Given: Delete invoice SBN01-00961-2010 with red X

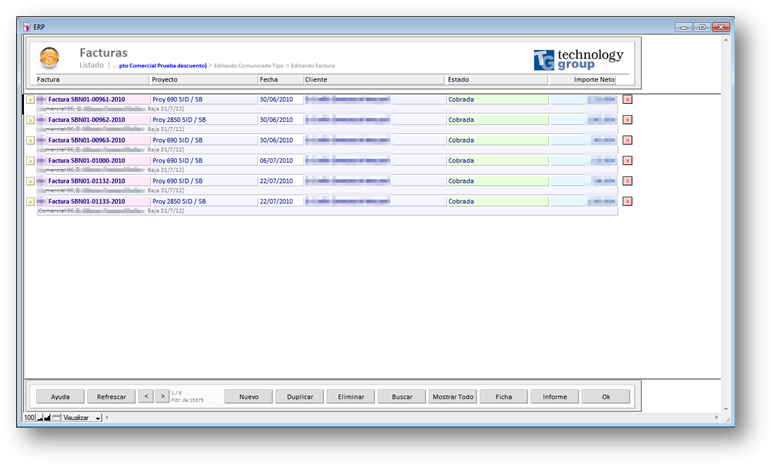Looking at the screenshot, I should (x=627, y=99).
